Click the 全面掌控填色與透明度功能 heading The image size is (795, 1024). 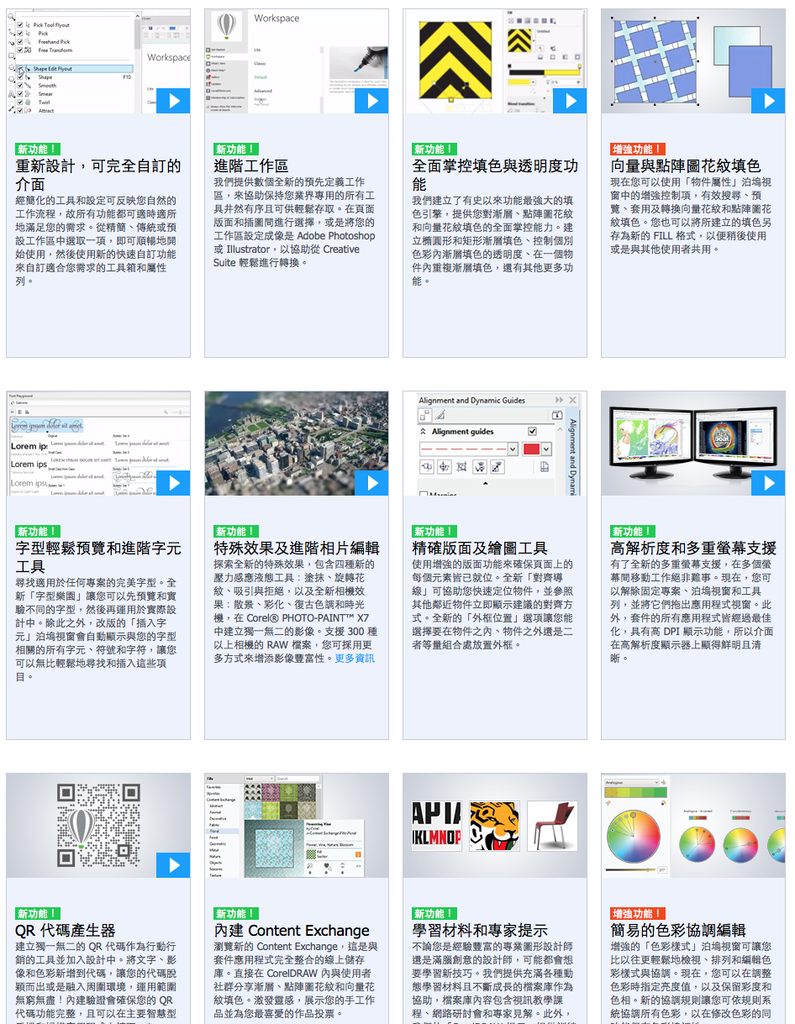point(495,175)
